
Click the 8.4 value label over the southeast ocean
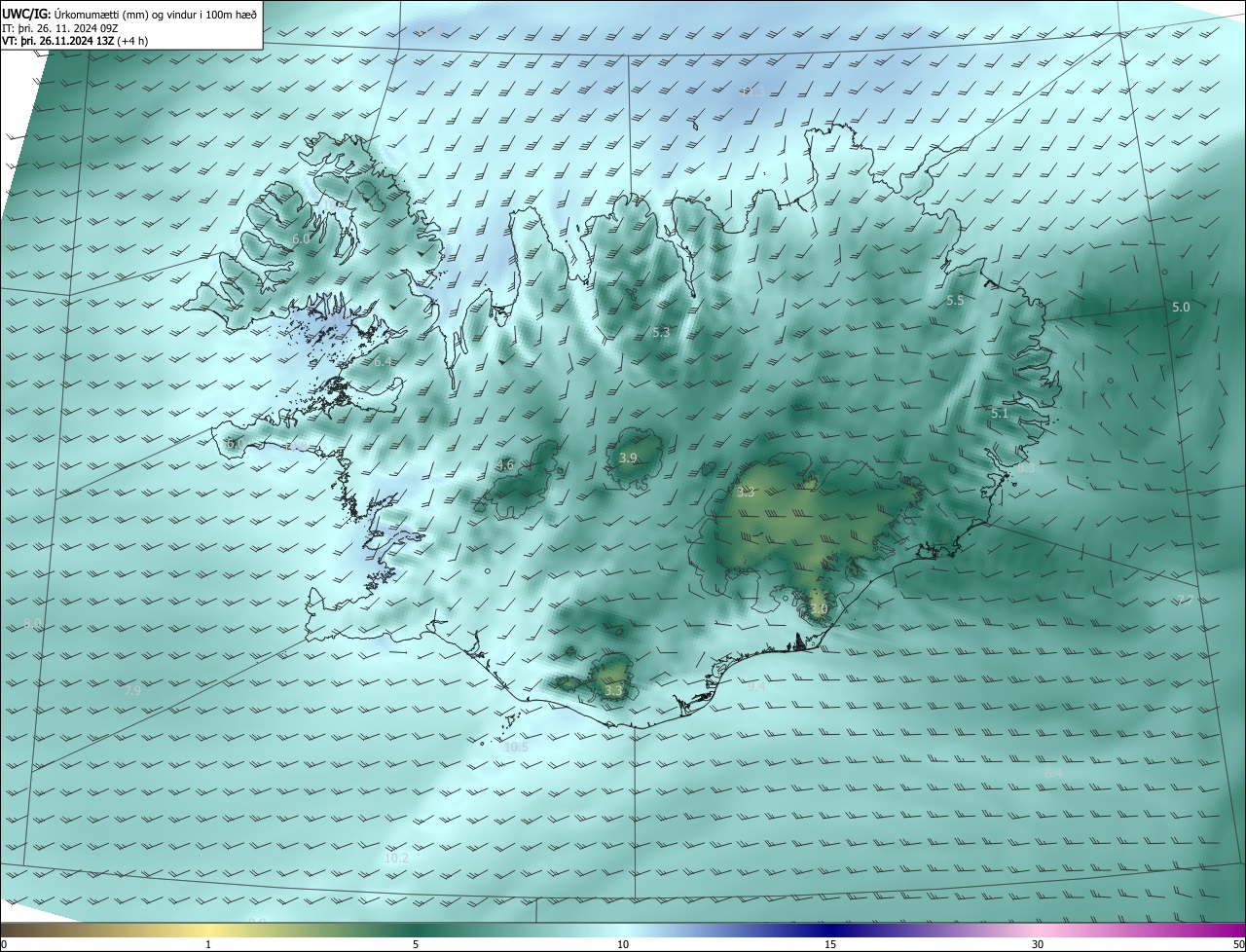pos(1053,773)
